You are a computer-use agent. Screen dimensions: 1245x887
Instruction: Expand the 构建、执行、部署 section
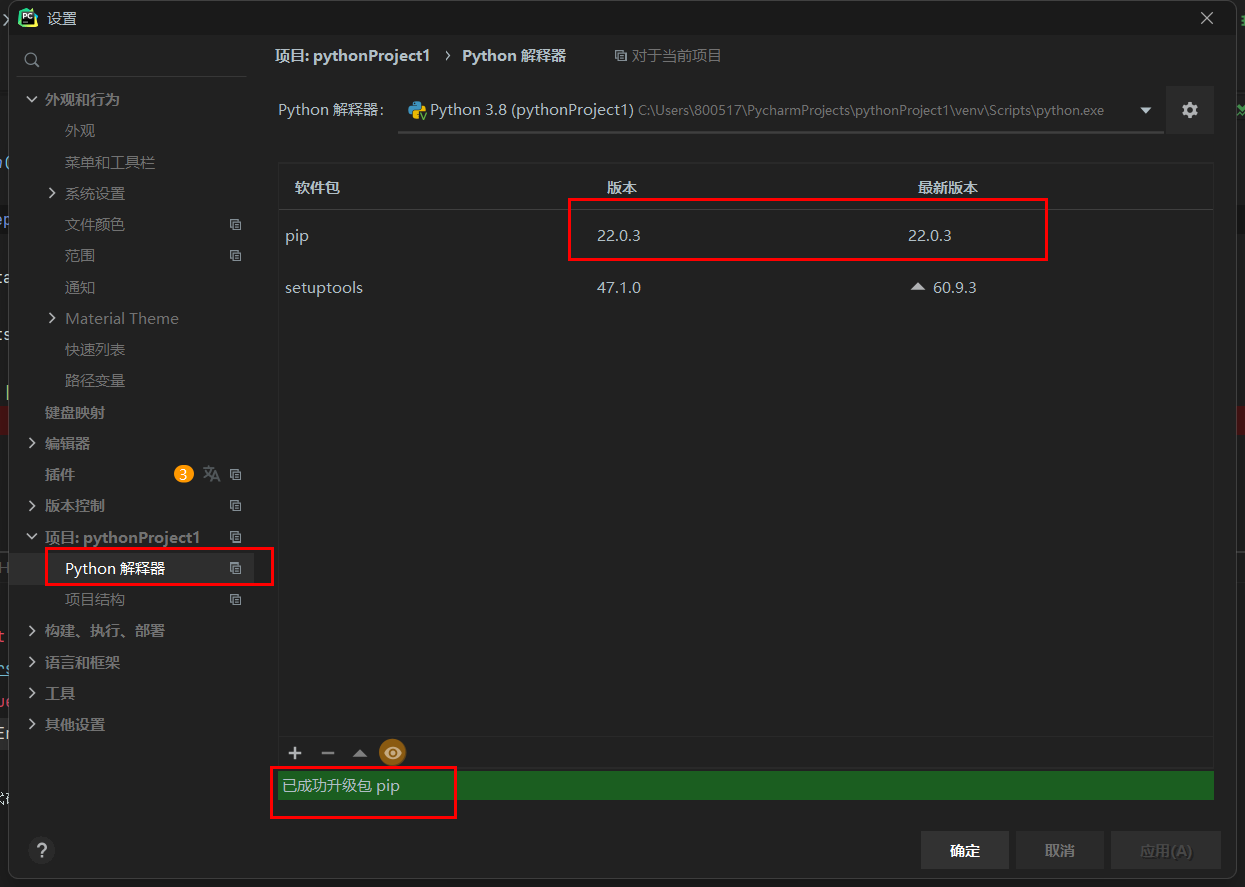click(32, 631)
